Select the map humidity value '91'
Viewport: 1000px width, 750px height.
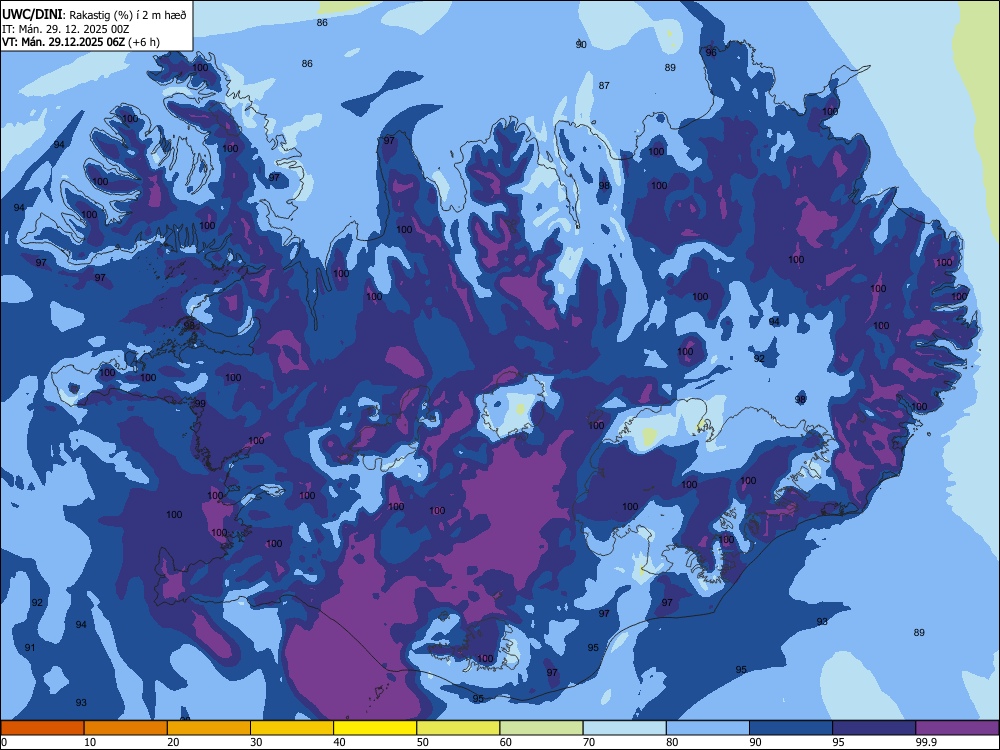(30, 648)
